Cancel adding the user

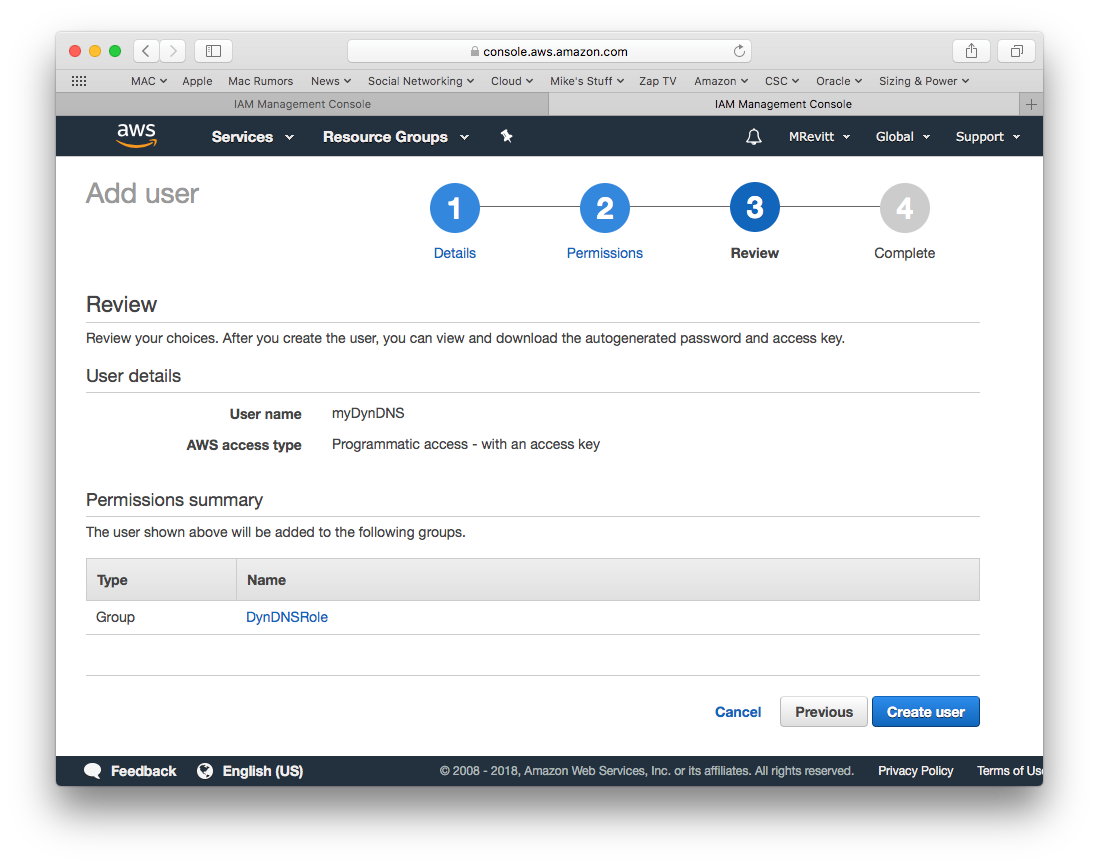pyautogui.click(x=738, y=712)
